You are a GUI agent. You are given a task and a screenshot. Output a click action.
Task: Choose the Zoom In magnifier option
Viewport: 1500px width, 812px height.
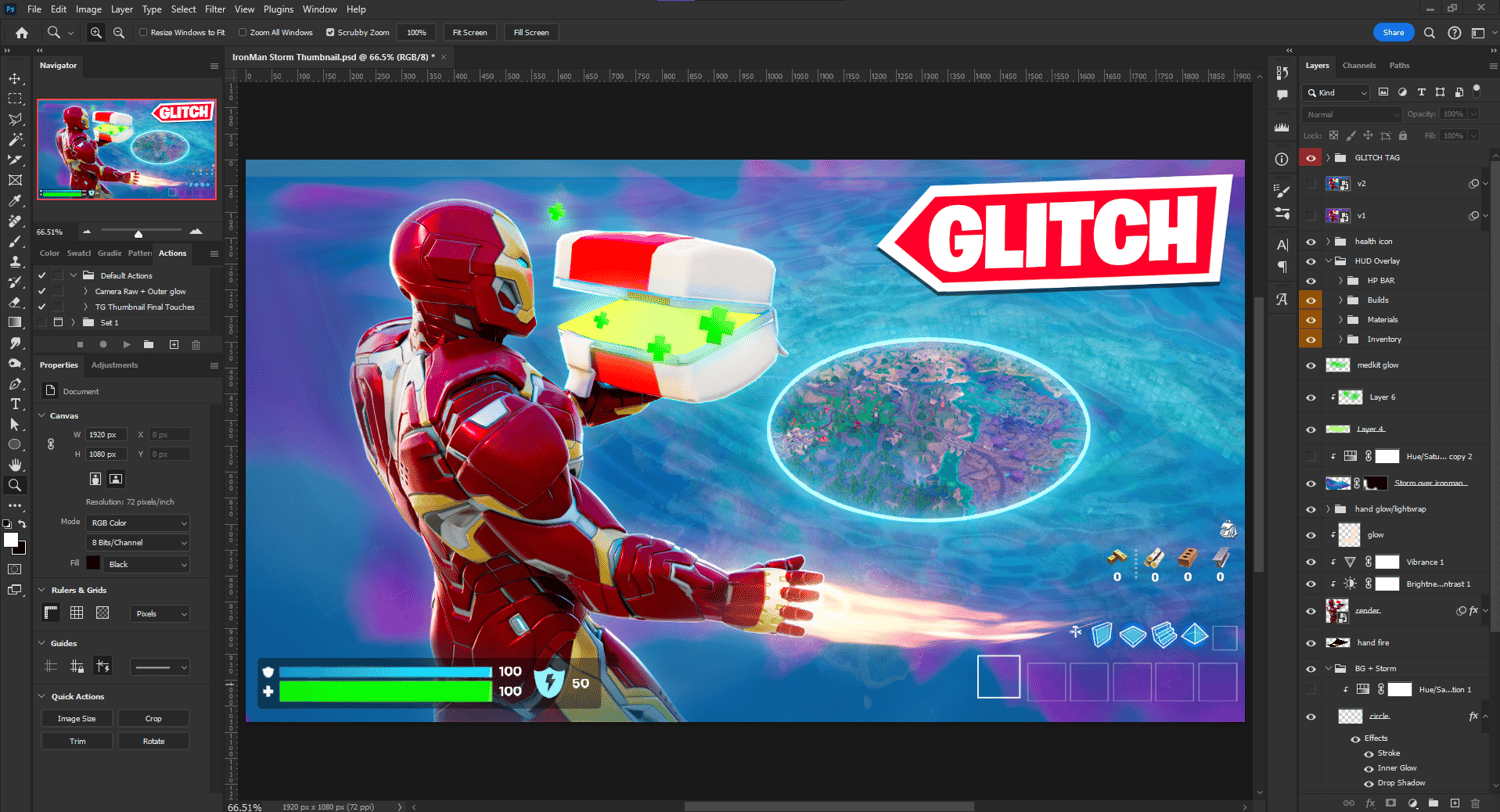[96, 33]
